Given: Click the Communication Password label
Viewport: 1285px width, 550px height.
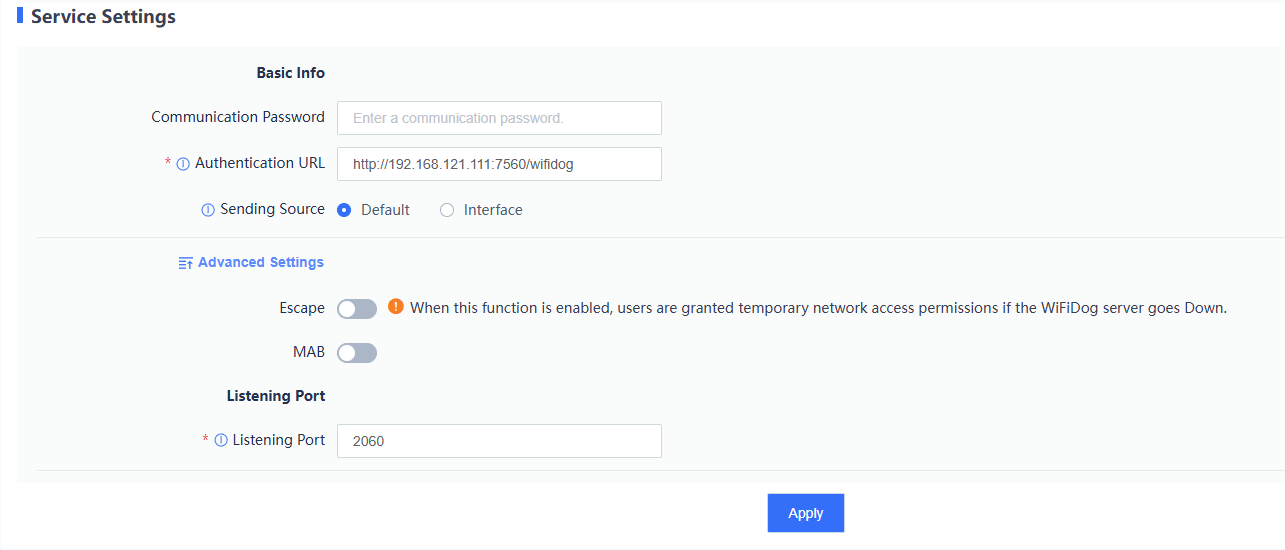Looking at the screenshot, I should pos(238,117).
